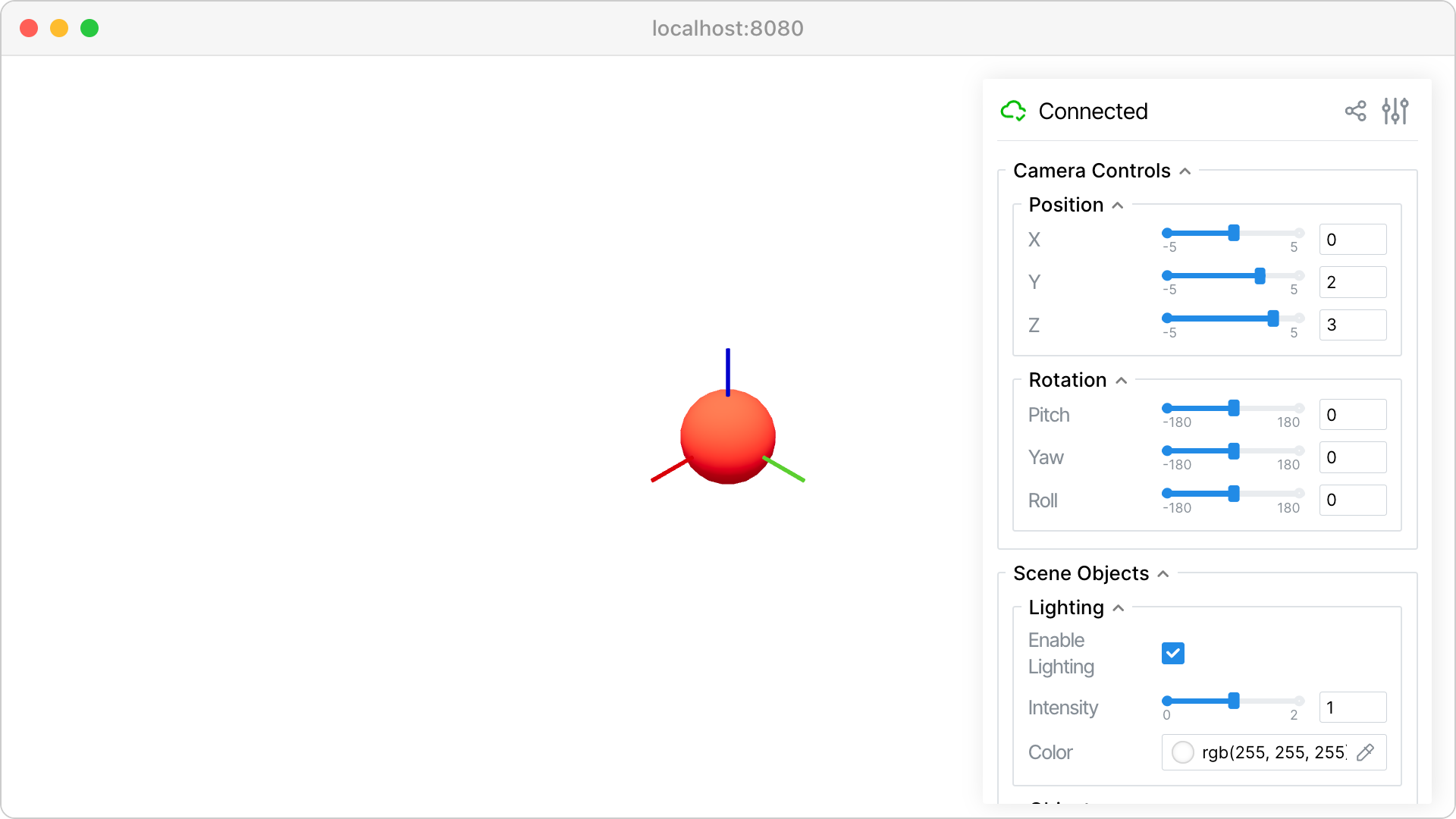Click the green maximize window button

pyautogui.click(x=89, y=28)
